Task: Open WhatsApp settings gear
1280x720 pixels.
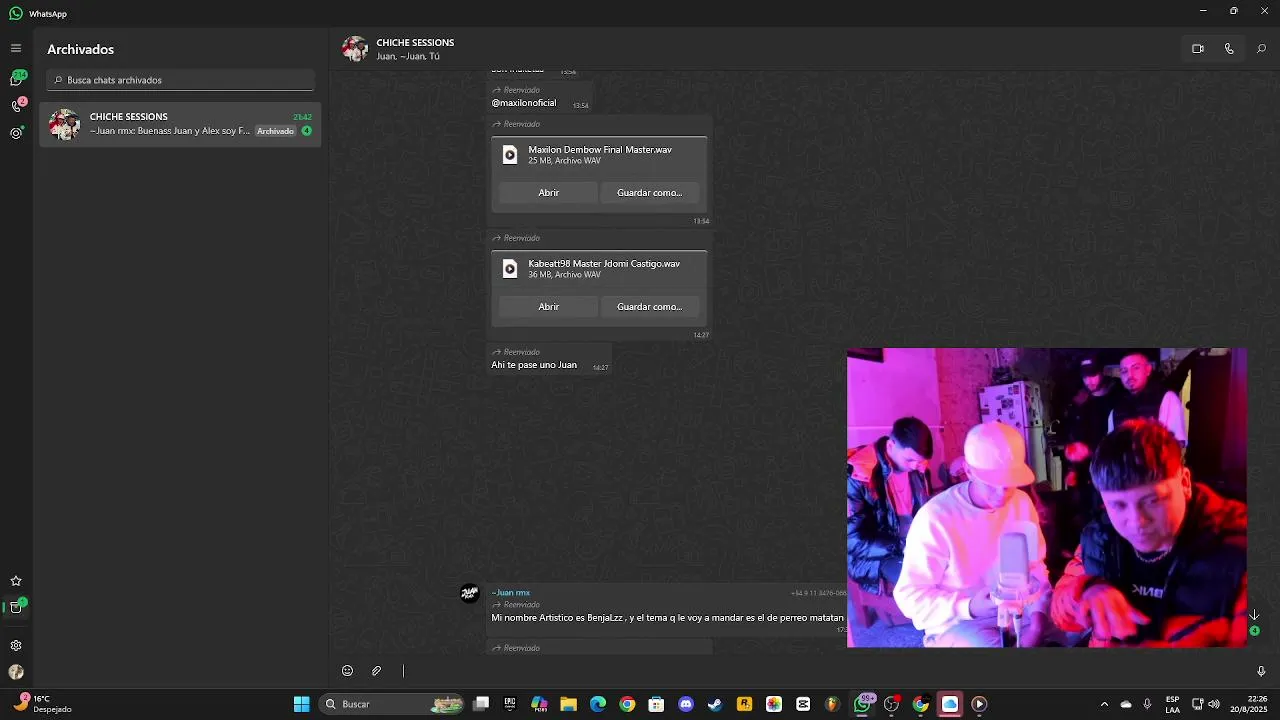Action: coord(16,646)
